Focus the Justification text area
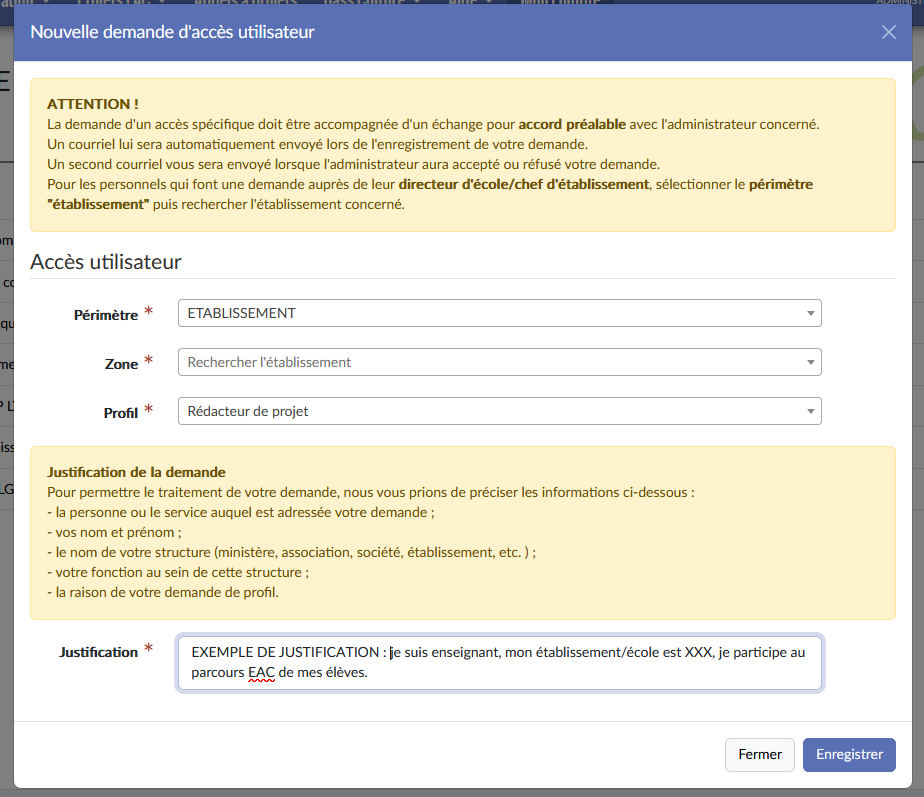 point(500,662)
